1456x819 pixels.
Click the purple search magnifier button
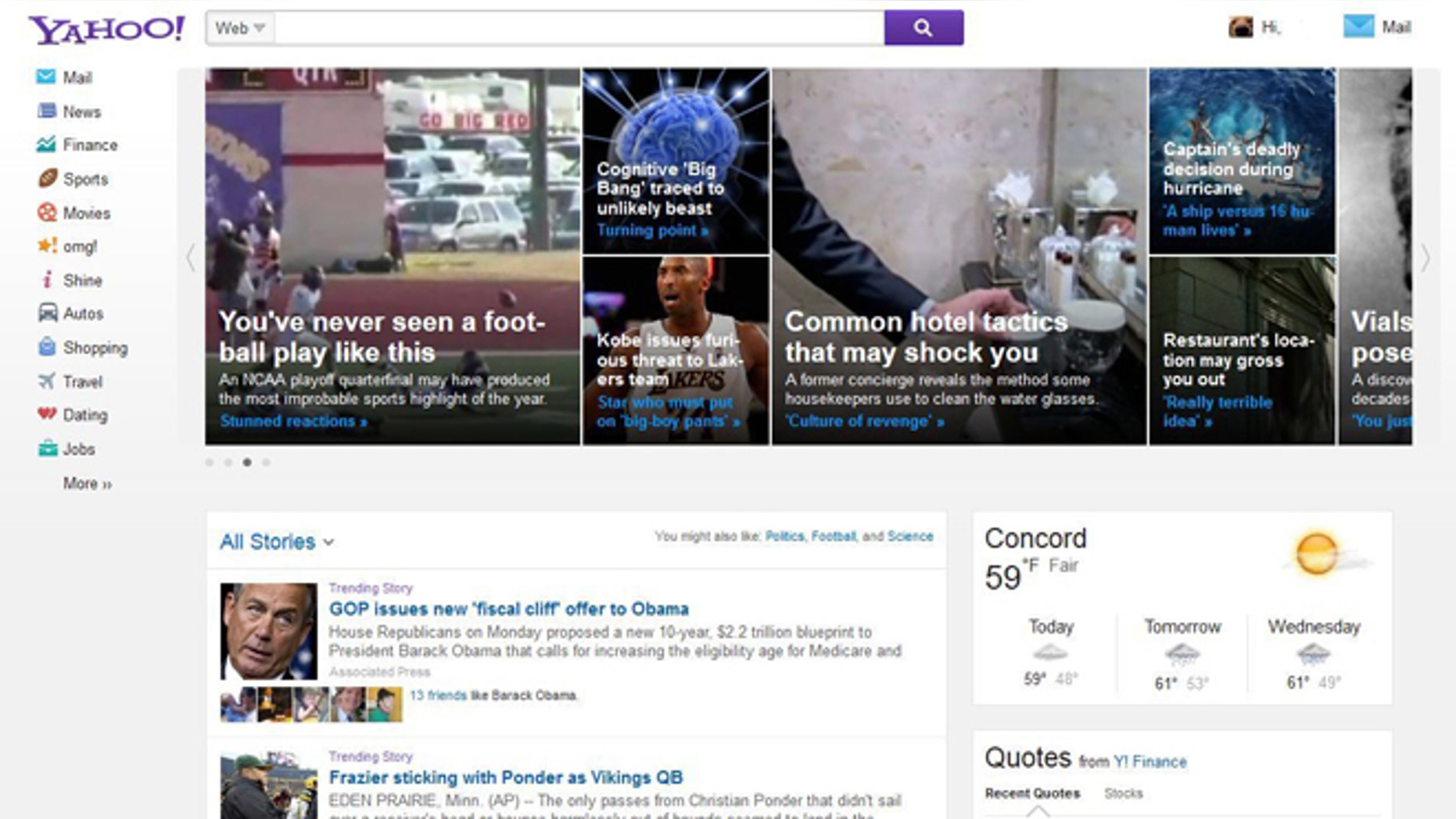tap(923, 28)
